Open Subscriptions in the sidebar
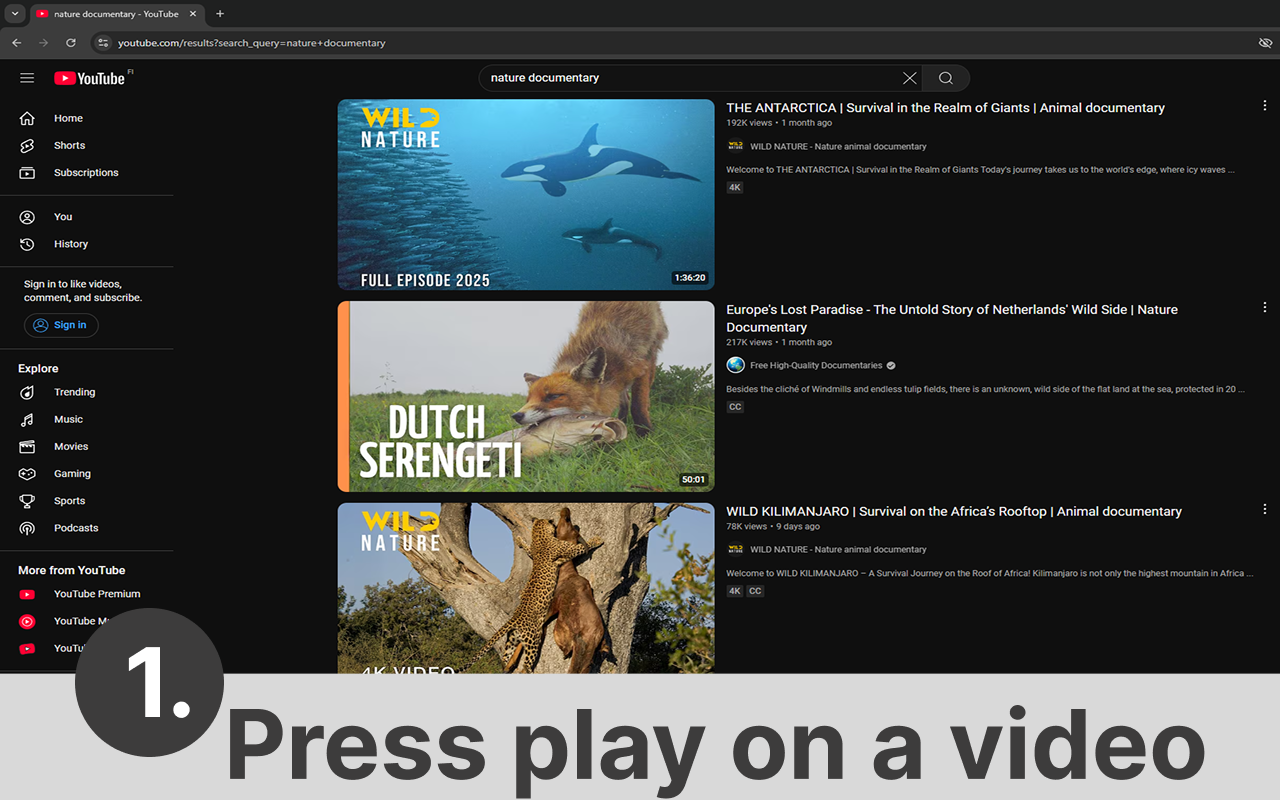Viewport: 1280px width, 800px height. click(86, 173)
